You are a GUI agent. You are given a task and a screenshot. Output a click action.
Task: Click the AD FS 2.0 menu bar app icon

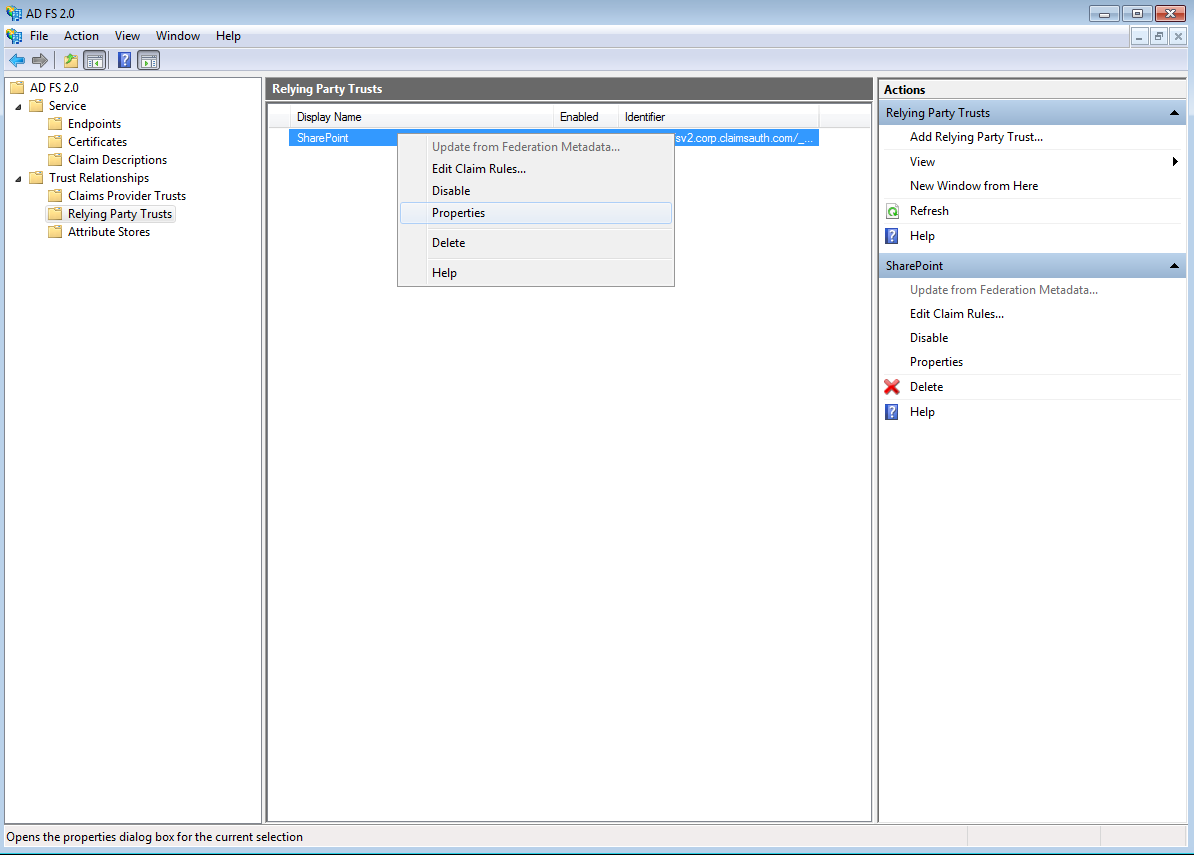pyautogui.click(x=14, y=36)
